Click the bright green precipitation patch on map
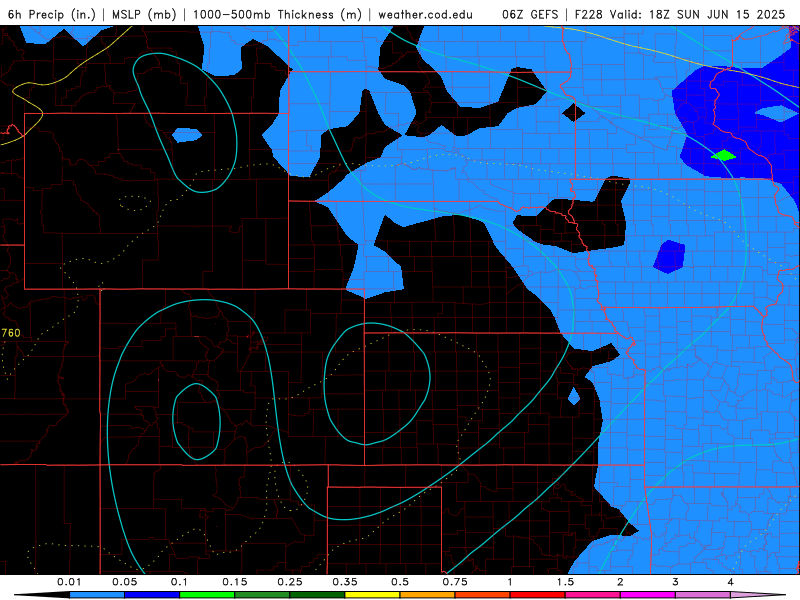The width and height of the screenshot is (800, 600). [723, 155]
